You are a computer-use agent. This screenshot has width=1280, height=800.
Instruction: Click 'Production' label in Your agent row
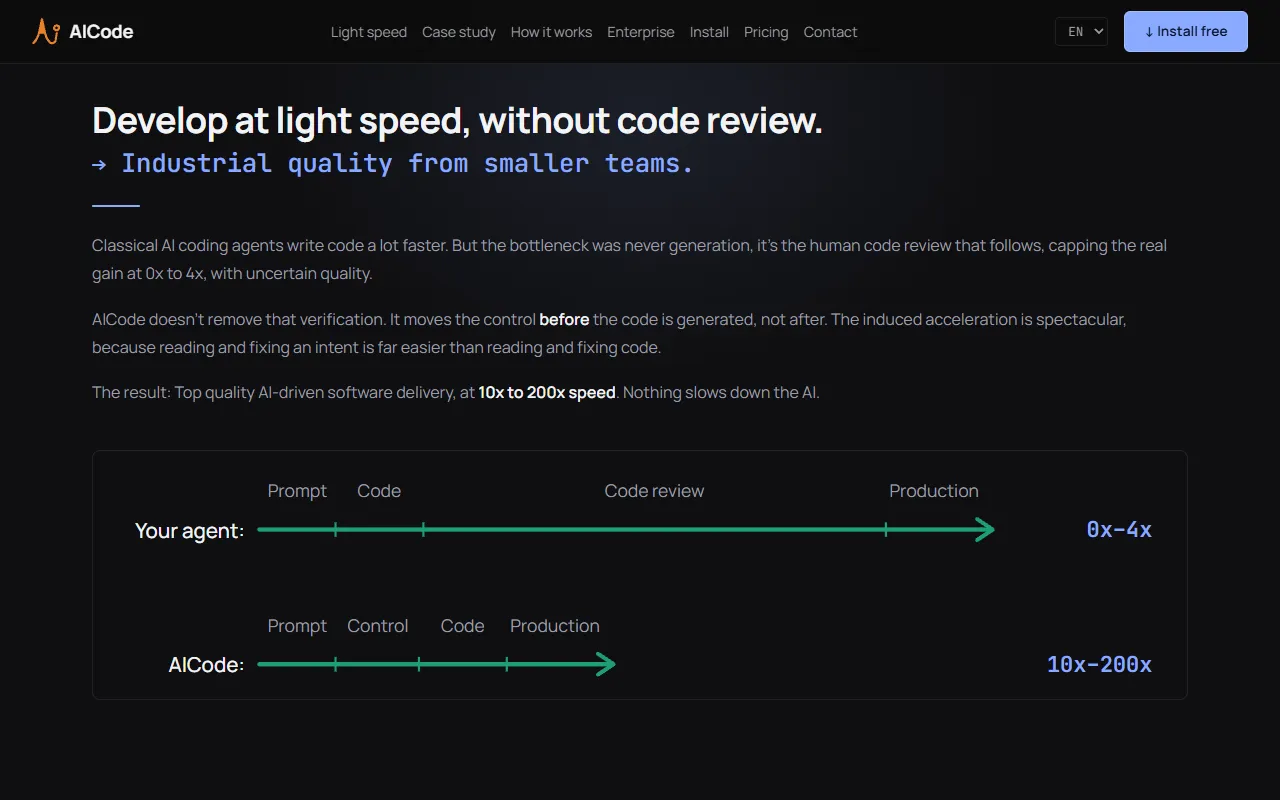point(934,491)
